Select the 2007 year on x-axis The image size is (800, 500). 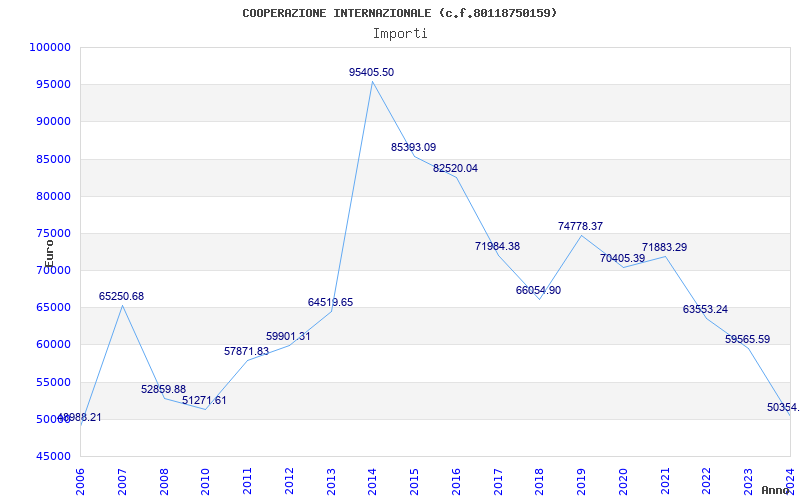(123, 477)
